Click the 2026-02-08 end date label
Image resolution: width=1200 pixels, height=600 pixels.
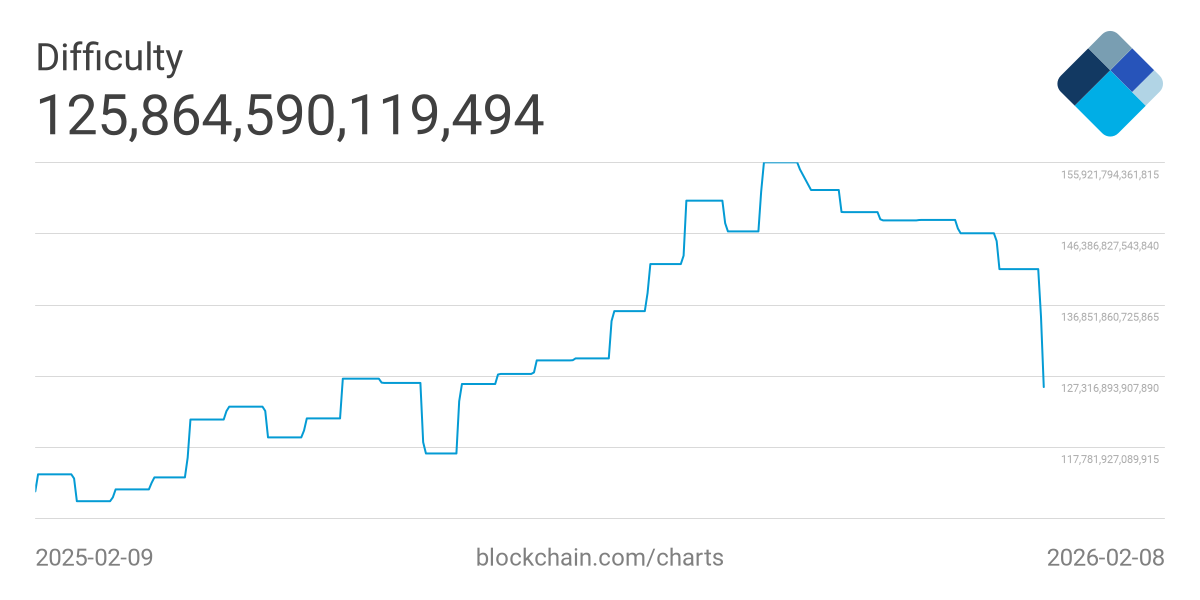coord(1105,557)
